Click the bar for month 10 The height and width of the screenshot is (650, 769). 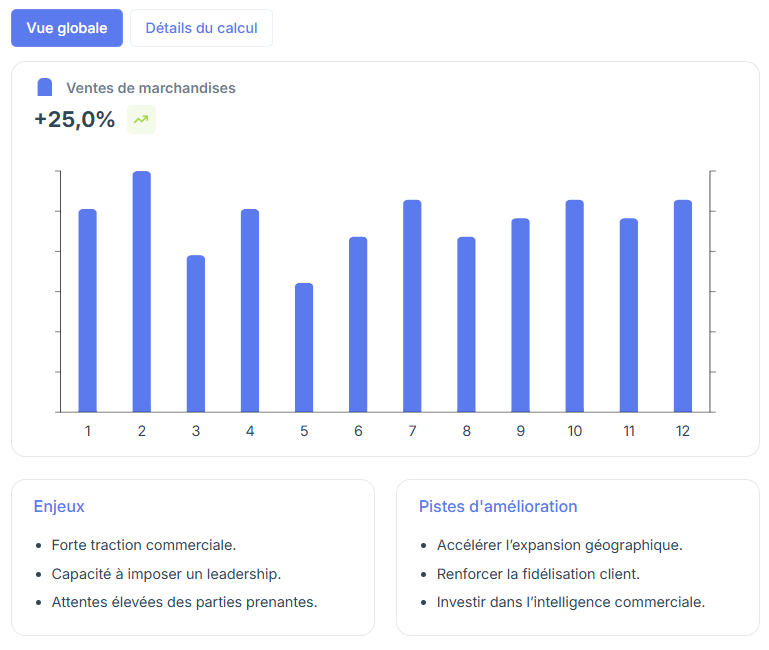[x=575, y=306]
